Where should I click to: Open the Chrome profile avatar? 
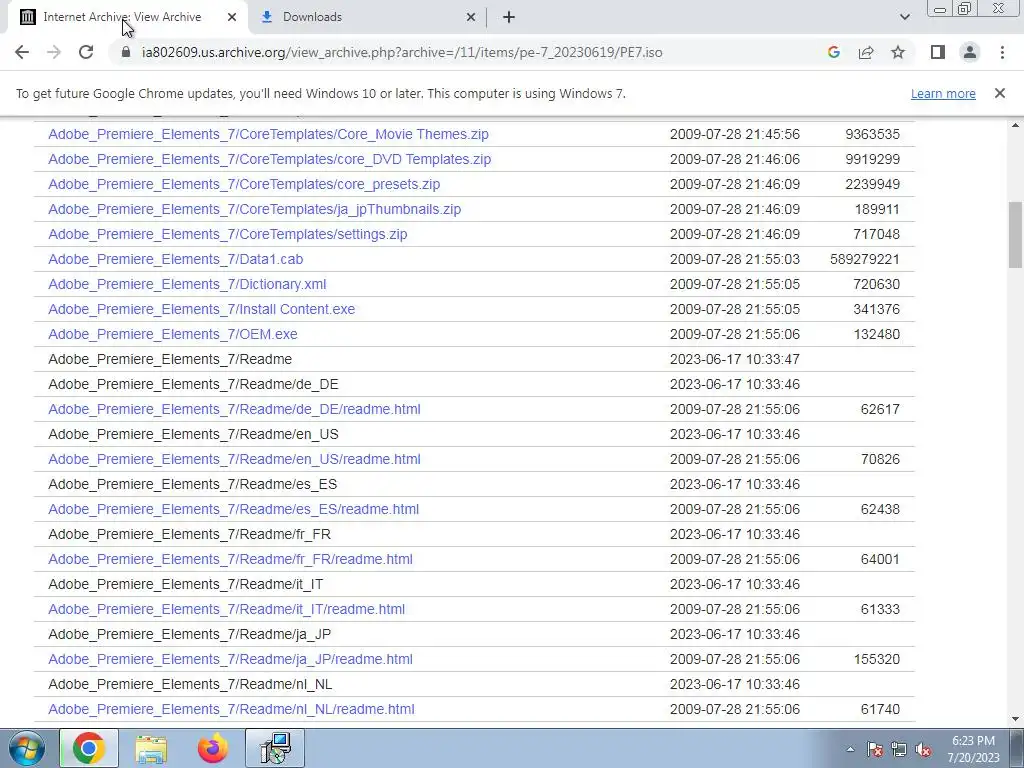pos(970,52)
